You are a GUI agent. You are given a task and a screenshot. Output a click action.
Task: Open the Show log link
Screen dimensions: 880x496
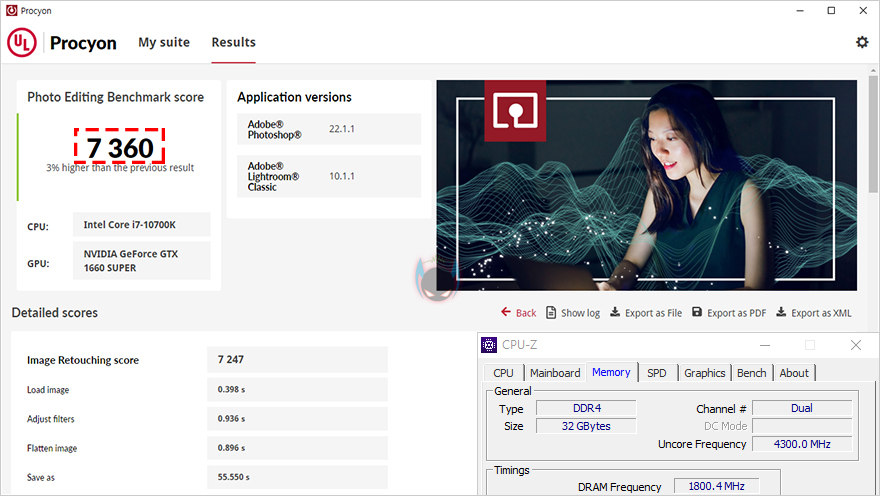tap(580, 313)
